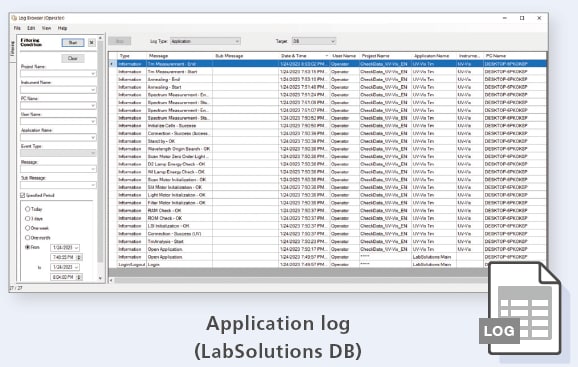
Task: Click the filter panel vertical scrollbar
Action: coord(100,151)
